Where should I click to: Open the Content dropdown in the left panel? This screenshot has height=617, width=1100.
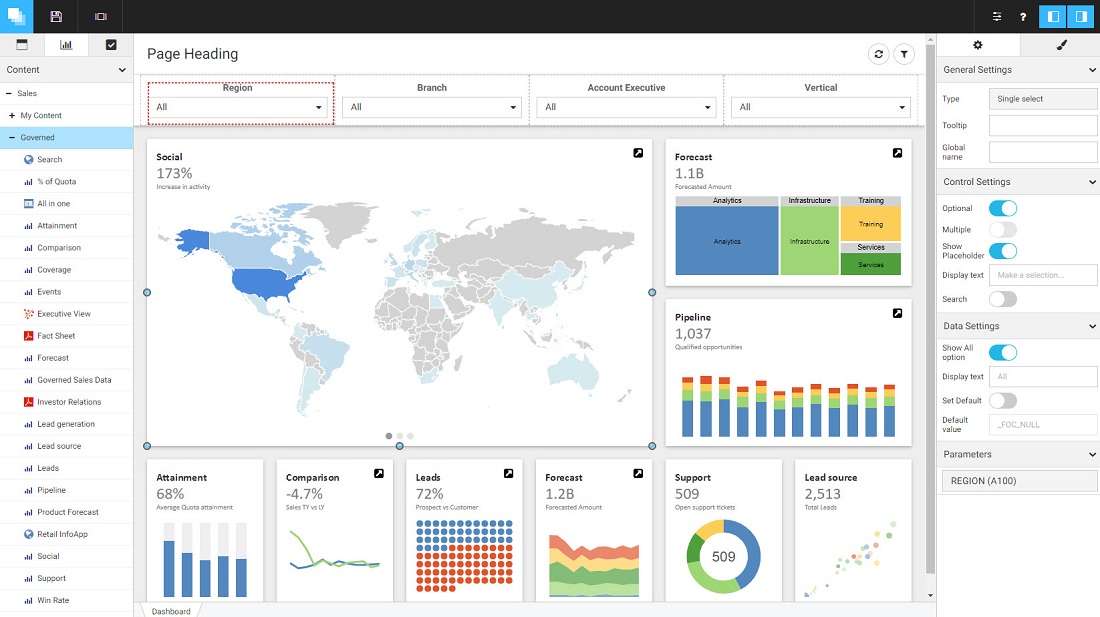(x=66, y=69)
